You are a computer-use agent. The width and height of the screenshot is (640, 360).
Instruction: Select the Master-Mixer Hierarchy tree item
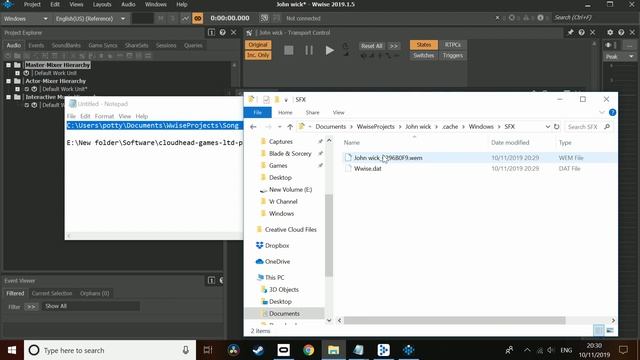coord(58,65)
